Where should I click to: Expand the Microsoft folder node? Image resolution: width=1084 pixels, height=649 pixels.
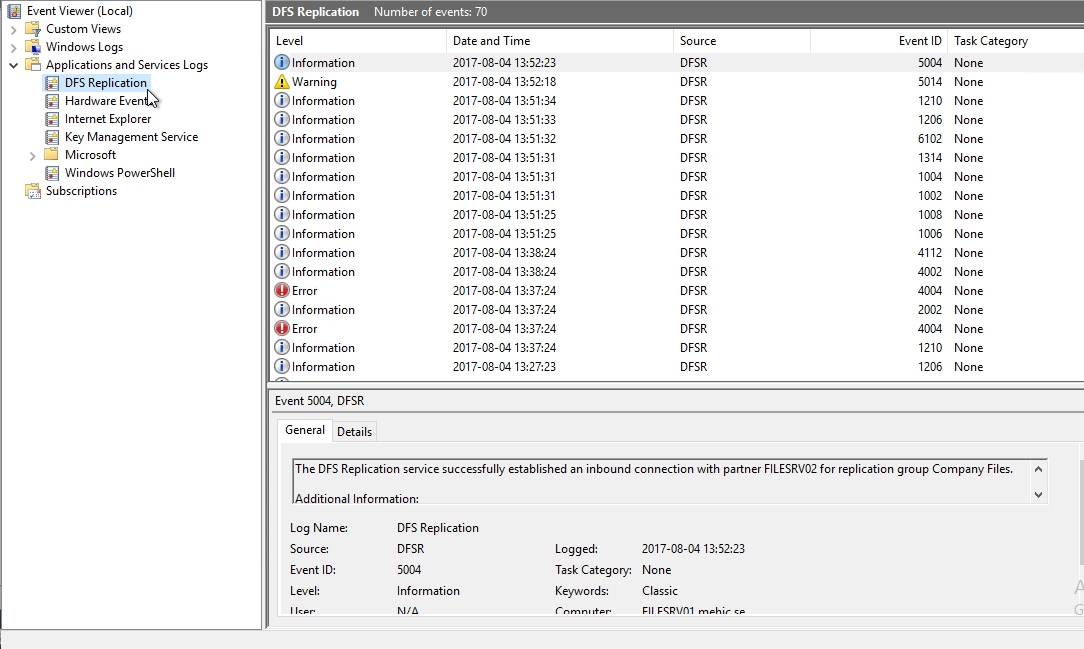pyautogui.click(x=33, y=155)
